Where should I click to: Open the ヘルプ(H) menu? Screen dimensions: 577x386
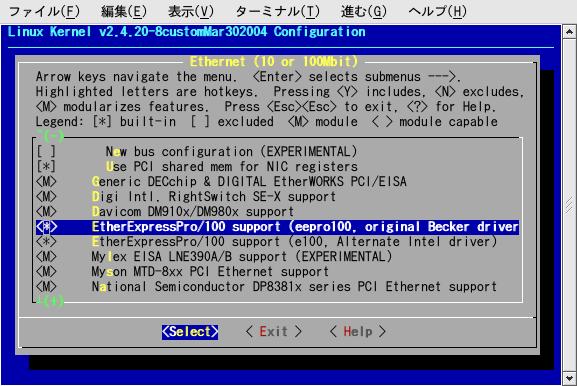coord(437,11)
